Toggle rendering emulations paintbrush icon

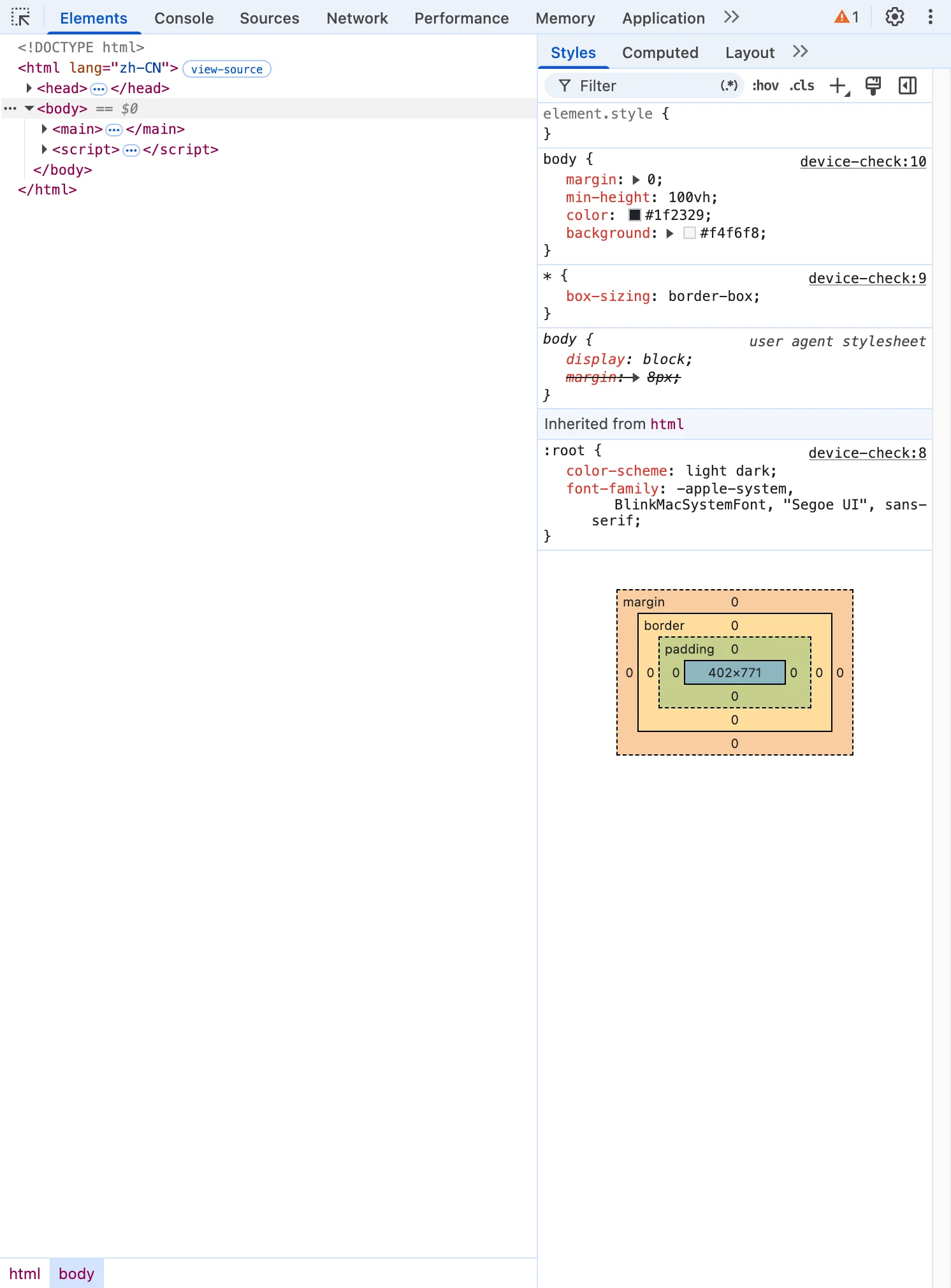point(873,86)
